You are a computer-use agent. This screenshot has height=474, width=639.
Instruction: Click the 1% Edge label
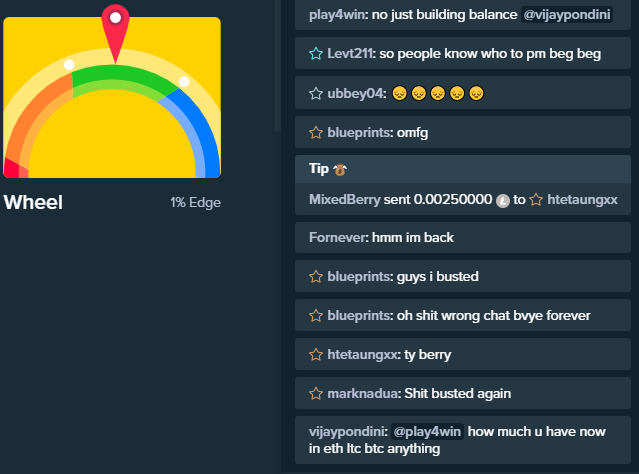[196, 203]
